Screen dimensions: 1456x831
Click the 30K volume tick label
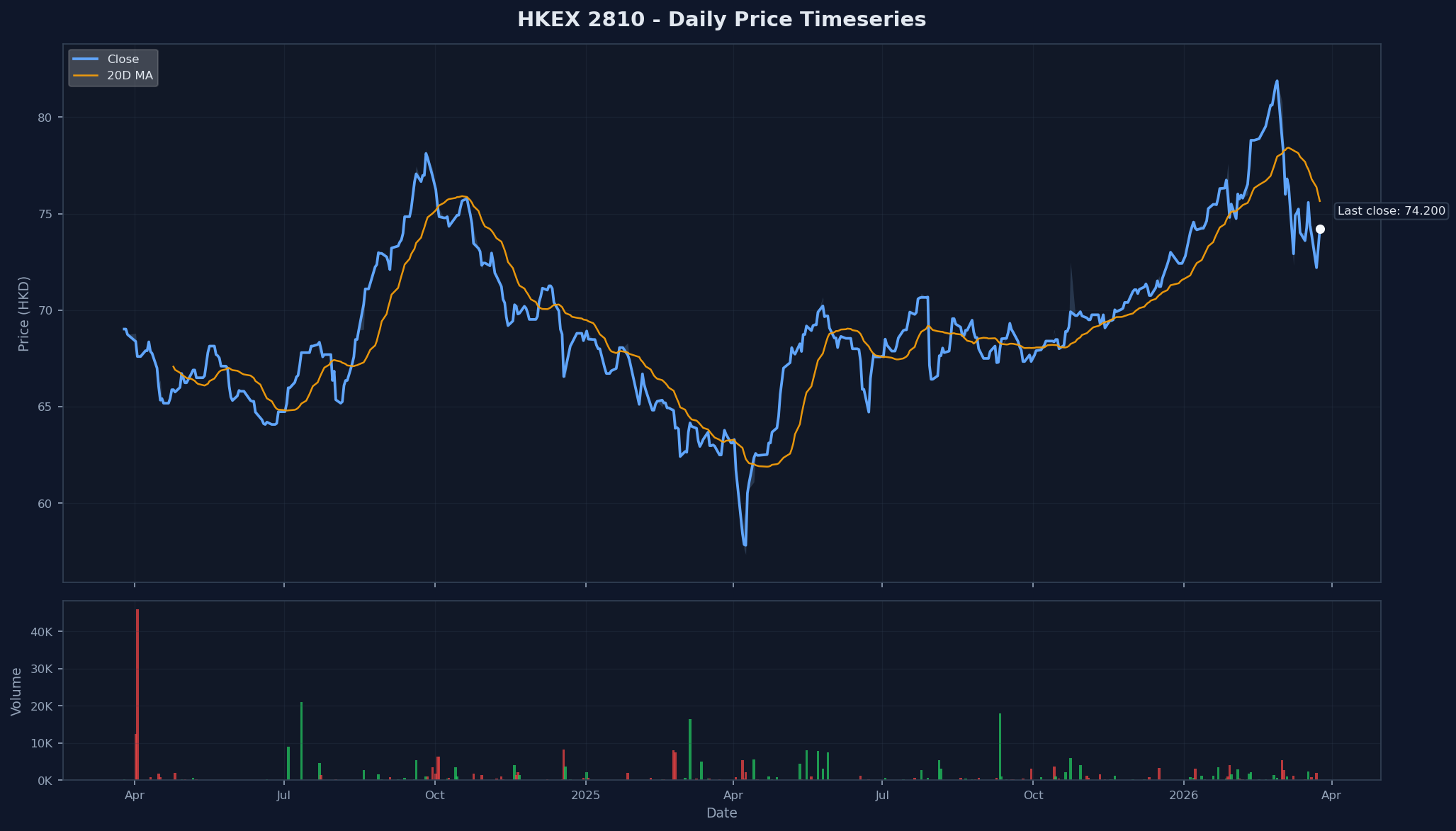[x=43, y=669]
